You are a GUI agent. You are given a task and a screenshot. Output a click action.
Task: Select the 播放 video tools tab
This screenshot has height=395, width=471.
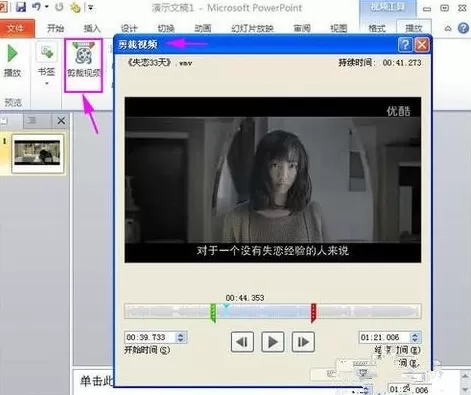414,28
